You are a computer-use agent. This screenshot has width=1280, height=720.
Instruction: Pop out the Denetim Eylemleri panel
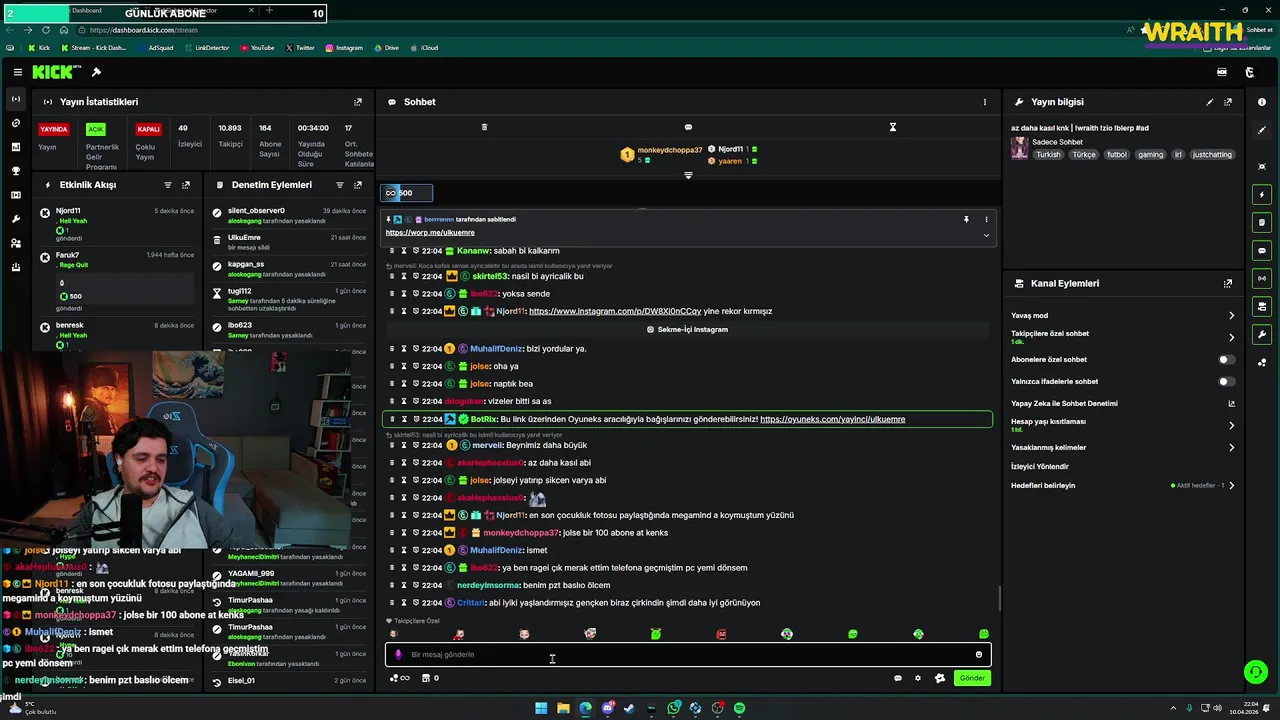(x=358, y=185)
